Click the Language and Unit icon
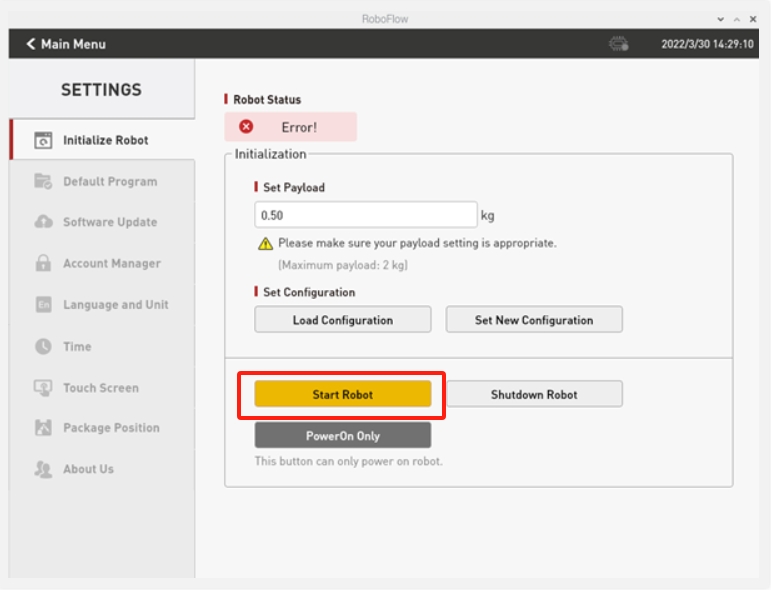771x590 pixels. 43,305
